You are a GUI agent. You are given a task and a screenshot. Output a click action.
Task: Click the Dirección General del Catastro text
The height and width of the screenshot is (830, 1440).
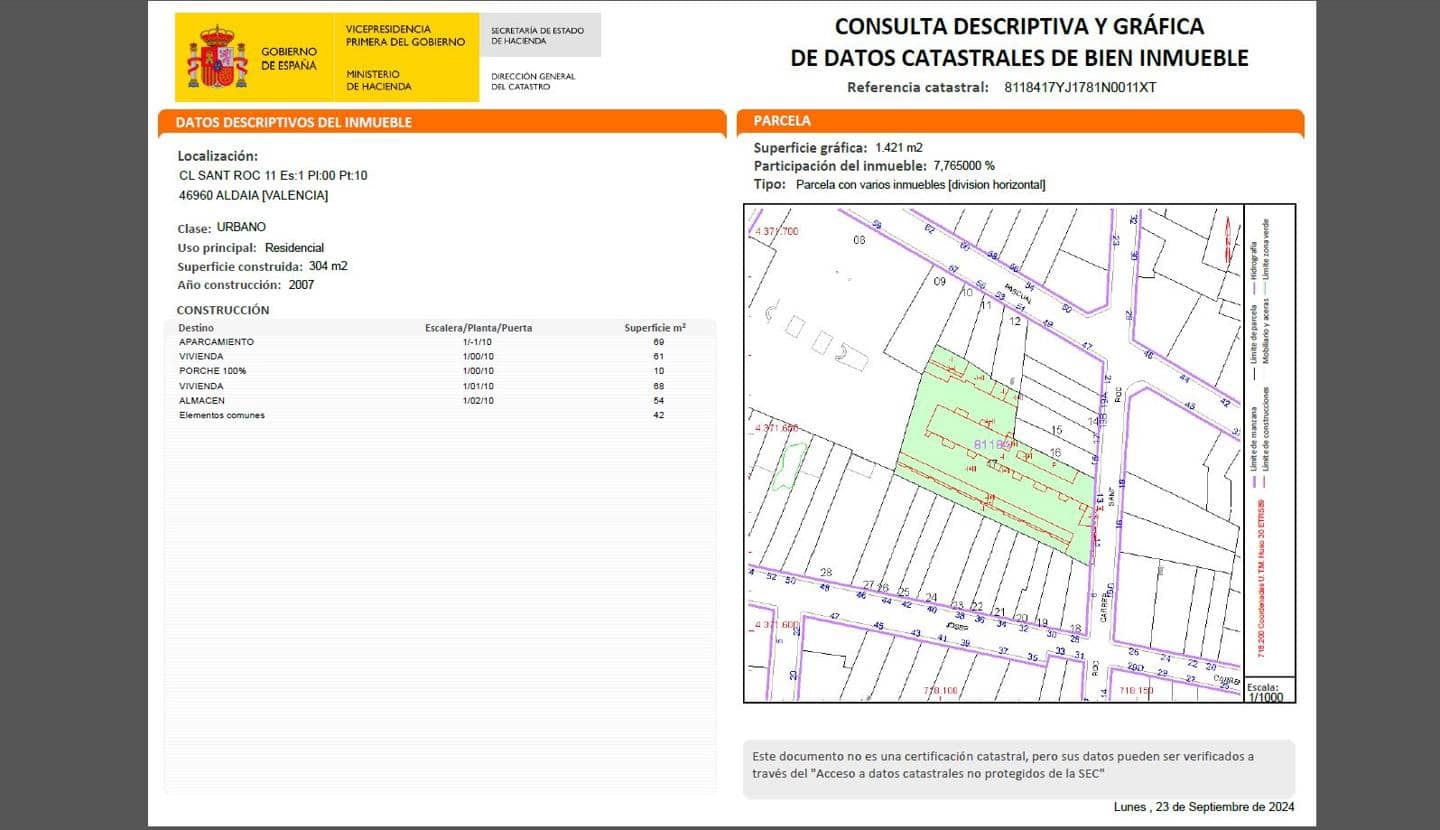pyautogui.click(x=533, y=81)
